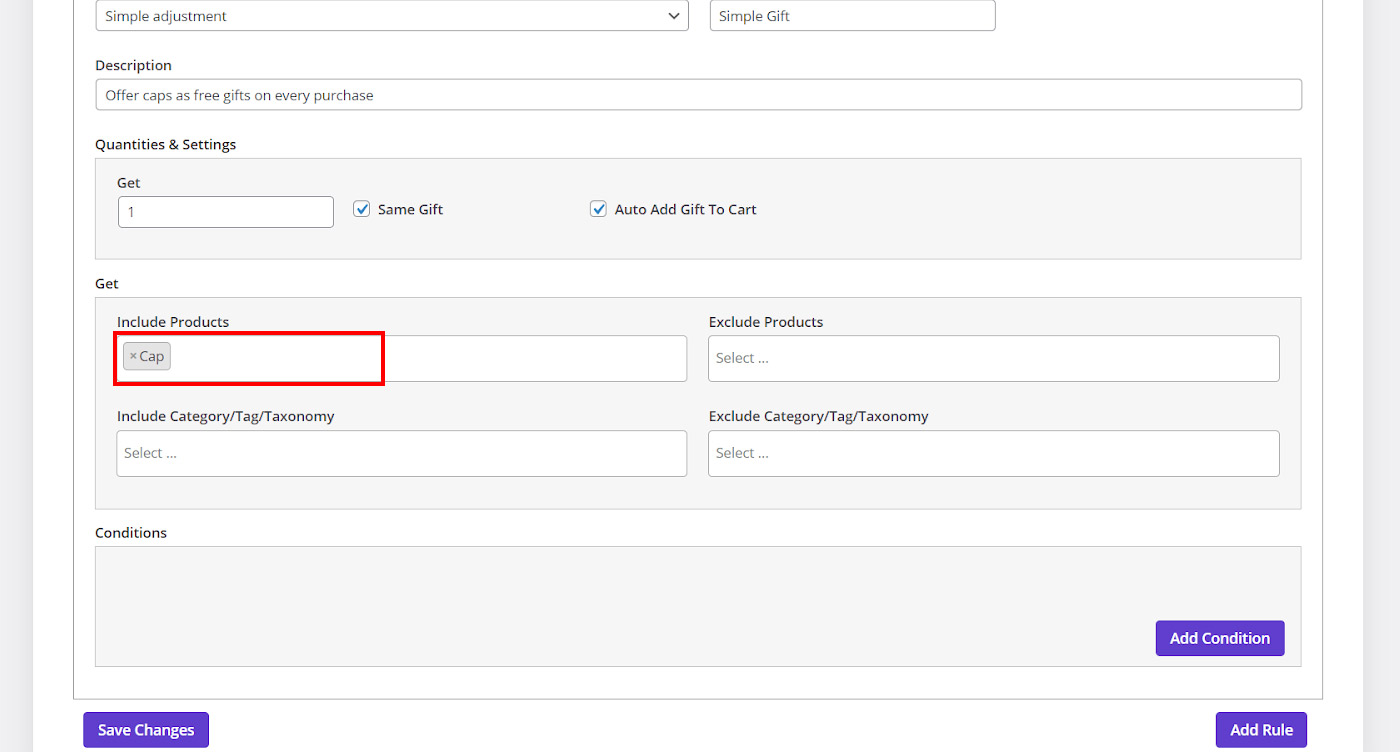Image resolution: width=1400 pixels, height=752 pixels.
Task: Toggle Auto Add Gift To Cart checkbox
Action: pos(598,209)
